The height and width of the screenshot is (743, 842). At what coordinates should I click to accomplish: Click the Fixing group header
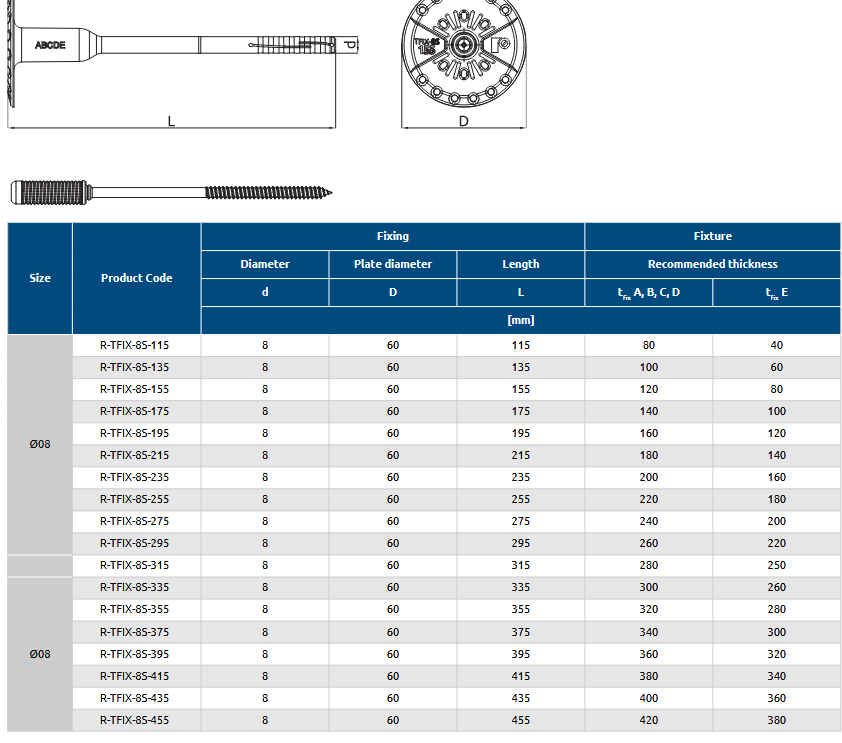(x=393, y=236)
